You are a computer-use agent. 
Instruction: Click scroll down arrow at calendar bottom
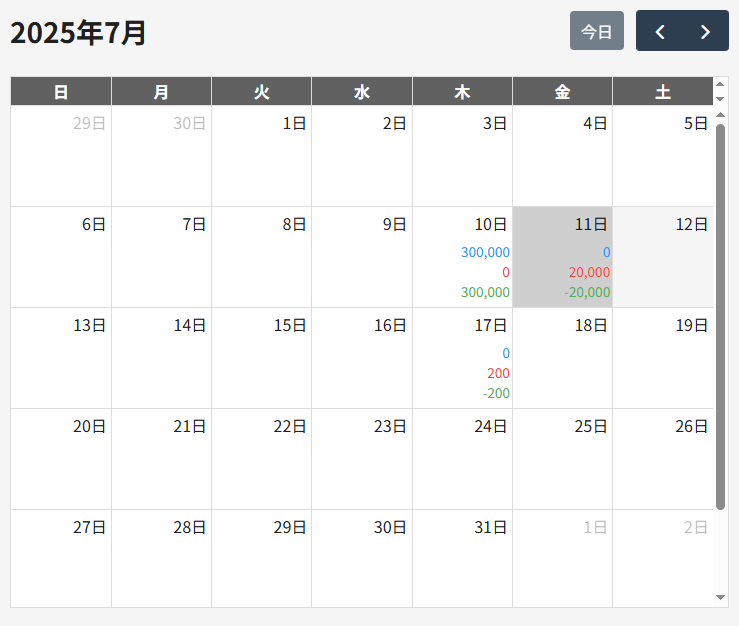[x=720, y=597]
